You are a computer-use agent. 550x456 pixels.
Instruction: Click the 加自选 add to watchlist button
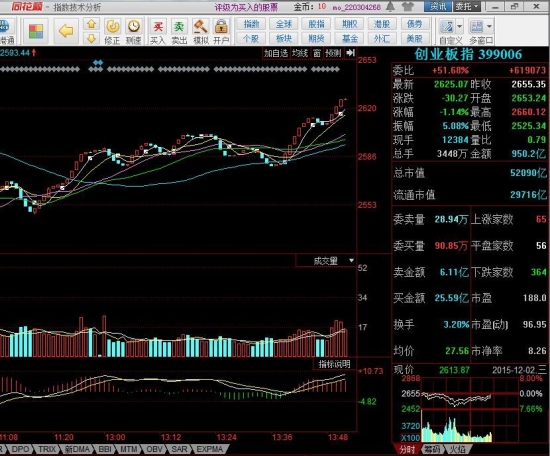276,53
